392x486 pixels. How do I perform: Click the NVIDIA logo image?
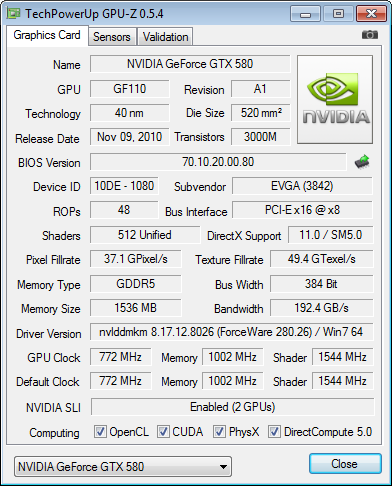[335, 99]
